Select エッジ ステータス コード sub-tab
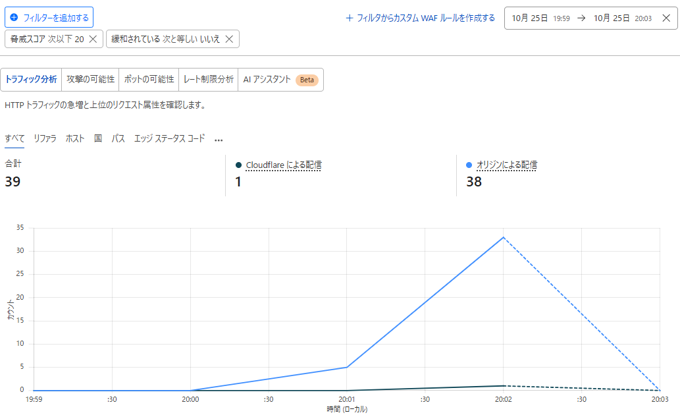This screenshot has height=417, width=680. coord(169,139)
